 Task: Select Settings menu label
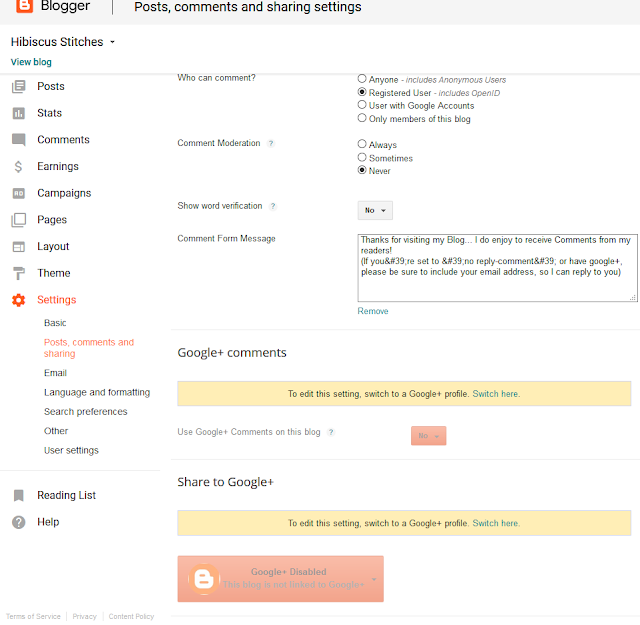(57, 300)
